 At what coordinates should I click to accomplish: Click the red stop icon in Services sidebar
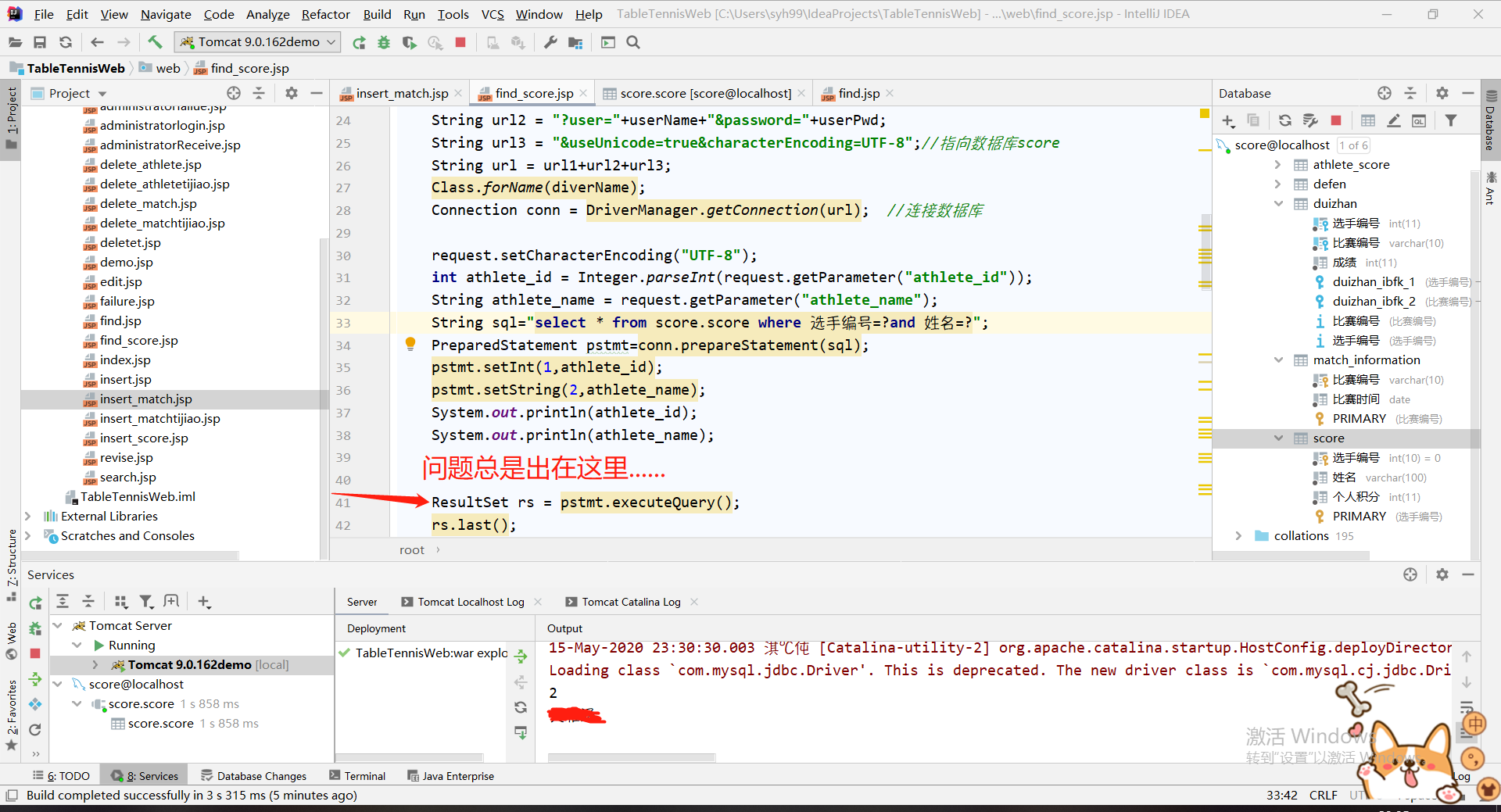pos(35,653)
